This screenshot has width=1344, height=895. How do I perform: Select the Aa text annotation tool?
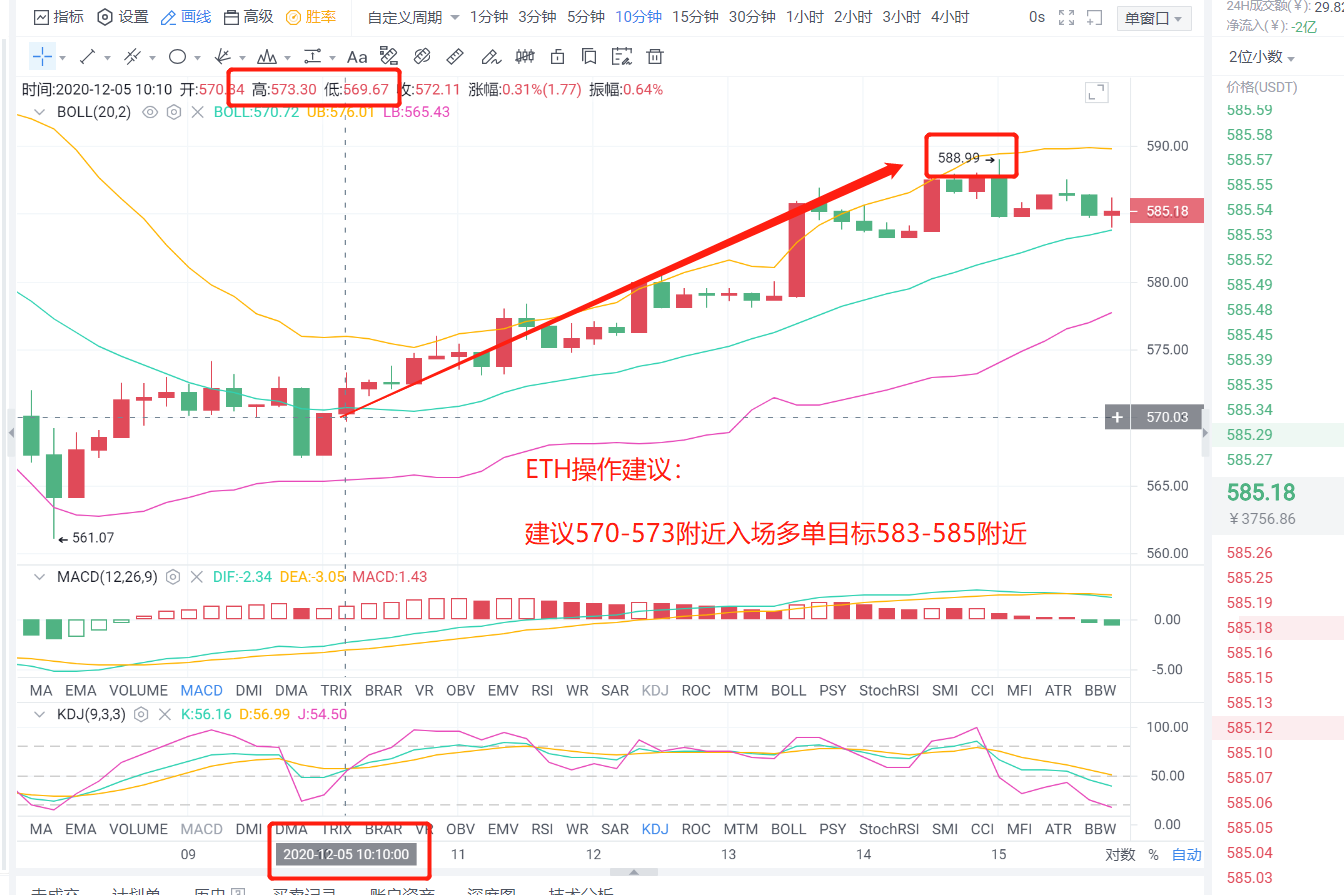pyautogui.click(x=356, y=57)
